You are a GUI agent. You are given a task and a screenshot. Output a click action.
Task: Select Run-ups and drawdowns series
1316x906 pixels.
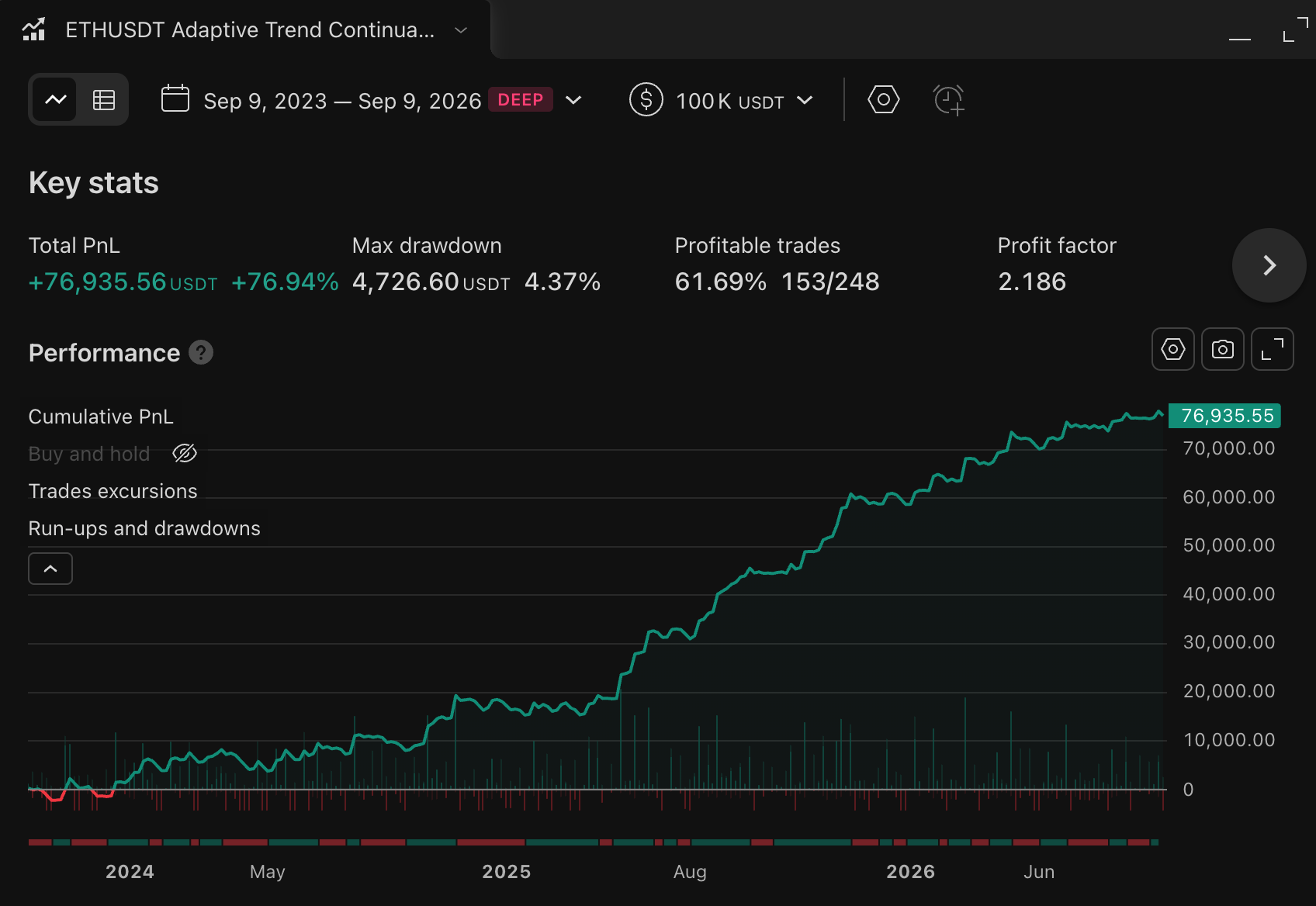click(x=144, y=528)
